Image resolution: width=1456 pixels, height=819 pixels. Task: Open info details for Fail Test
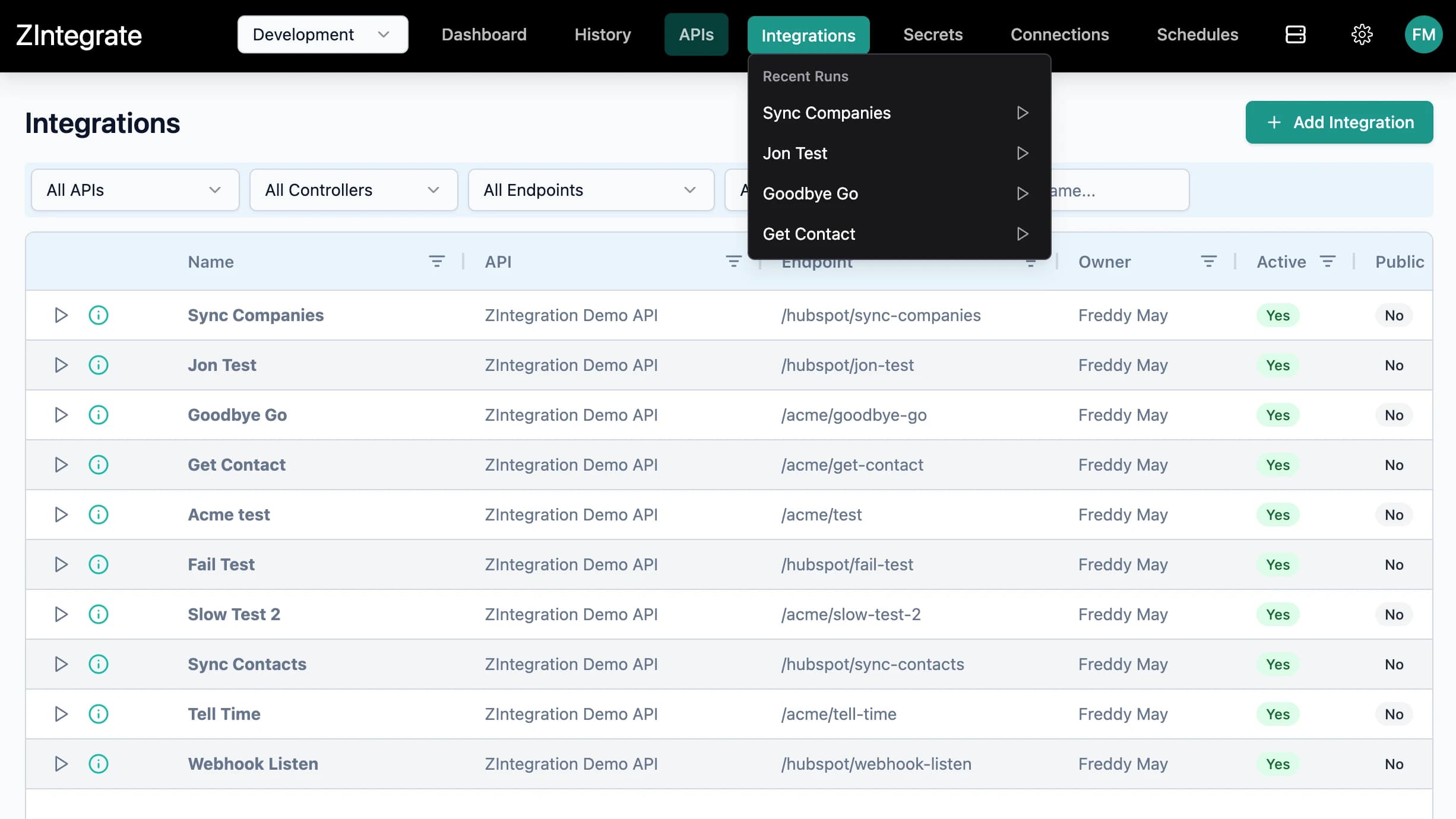[x=98, y=564]
